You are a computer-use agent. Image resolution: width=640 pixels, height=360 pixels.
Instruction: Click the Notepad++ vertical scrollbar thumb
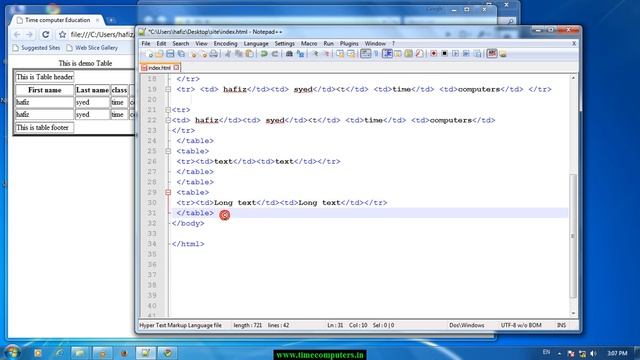(573, 236)
